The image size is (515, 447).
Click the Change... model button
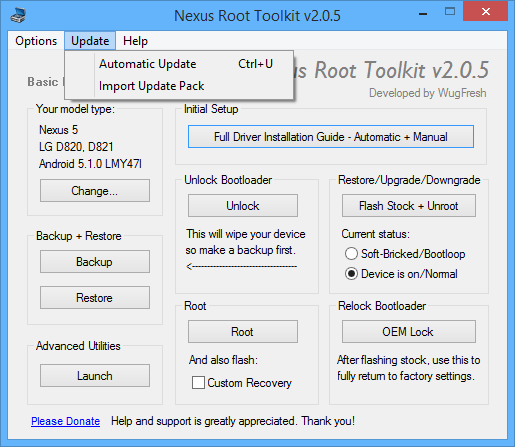click(95, 191)
